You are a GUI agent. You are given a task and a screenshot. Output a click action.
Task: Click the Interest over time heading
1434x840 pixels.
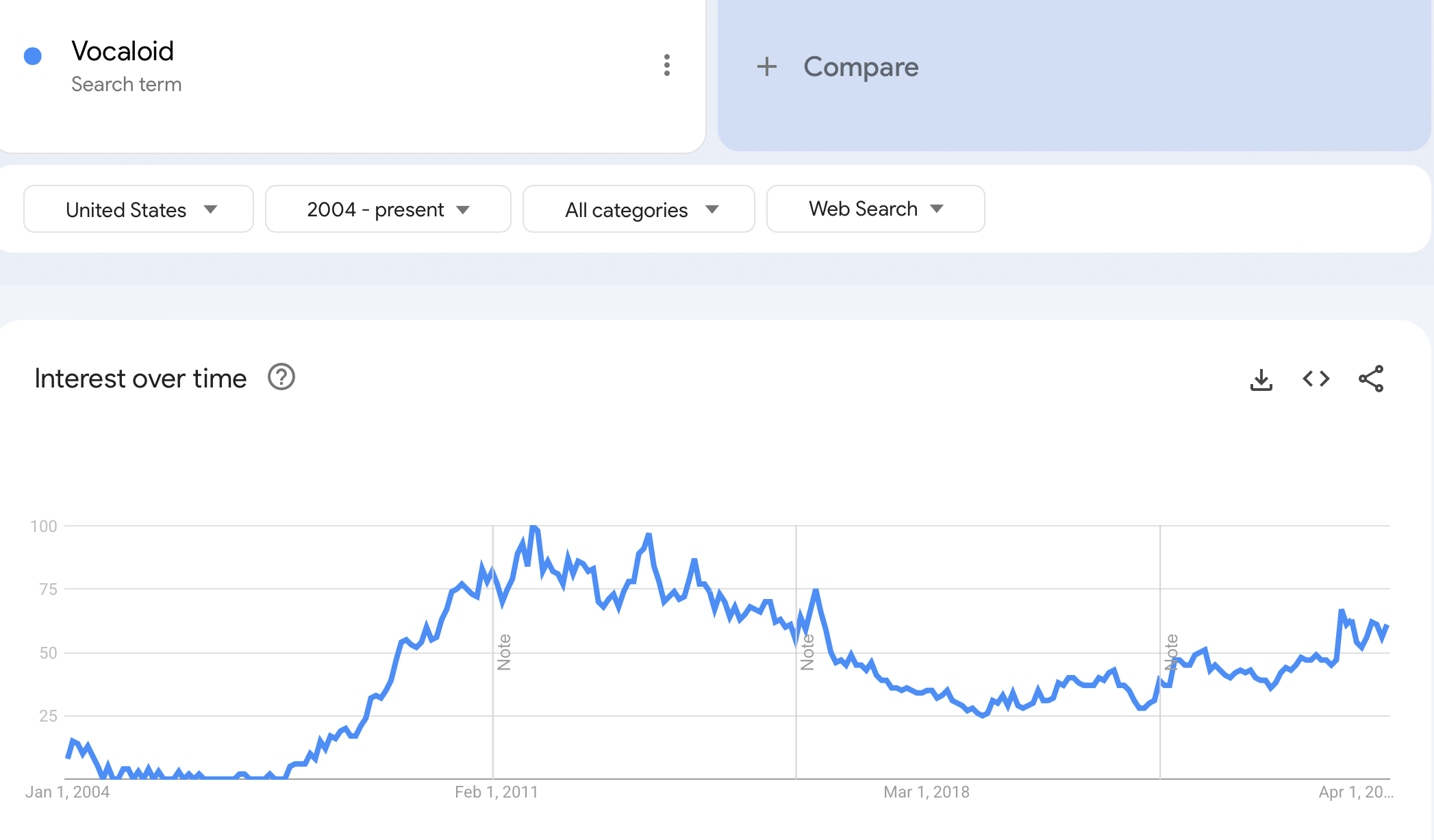(140, 379)
